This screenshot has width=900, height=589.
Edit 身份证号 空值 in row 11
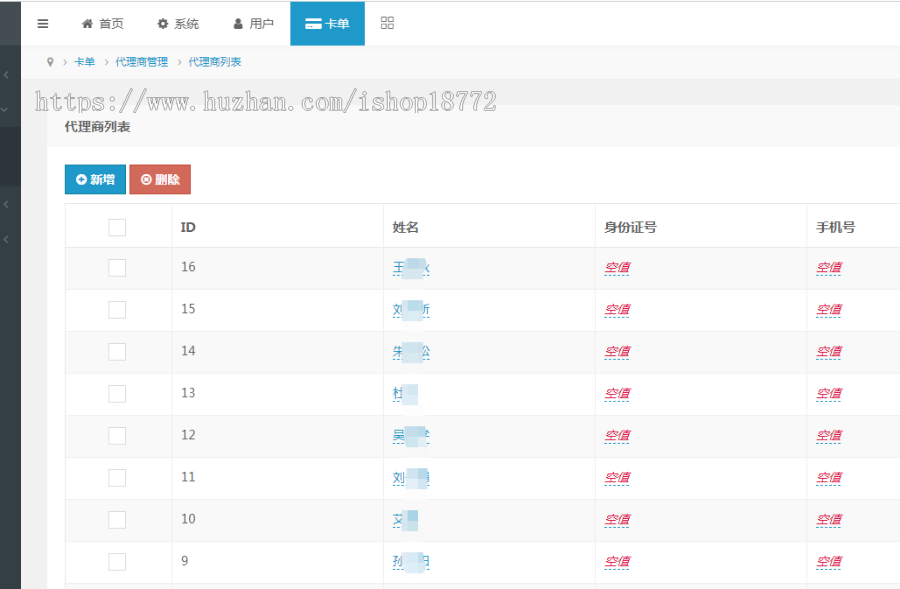617,478
